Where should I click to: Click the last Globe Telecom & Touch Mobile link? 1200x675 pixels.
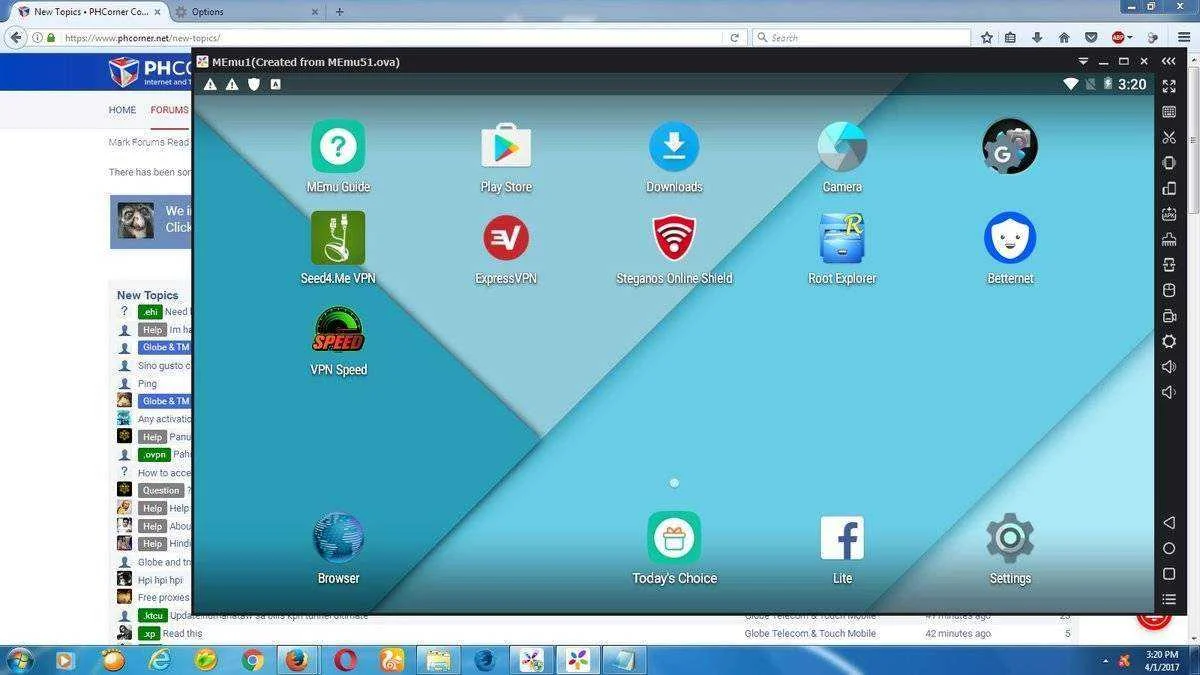pyautogui.click(x=810, y=633)
